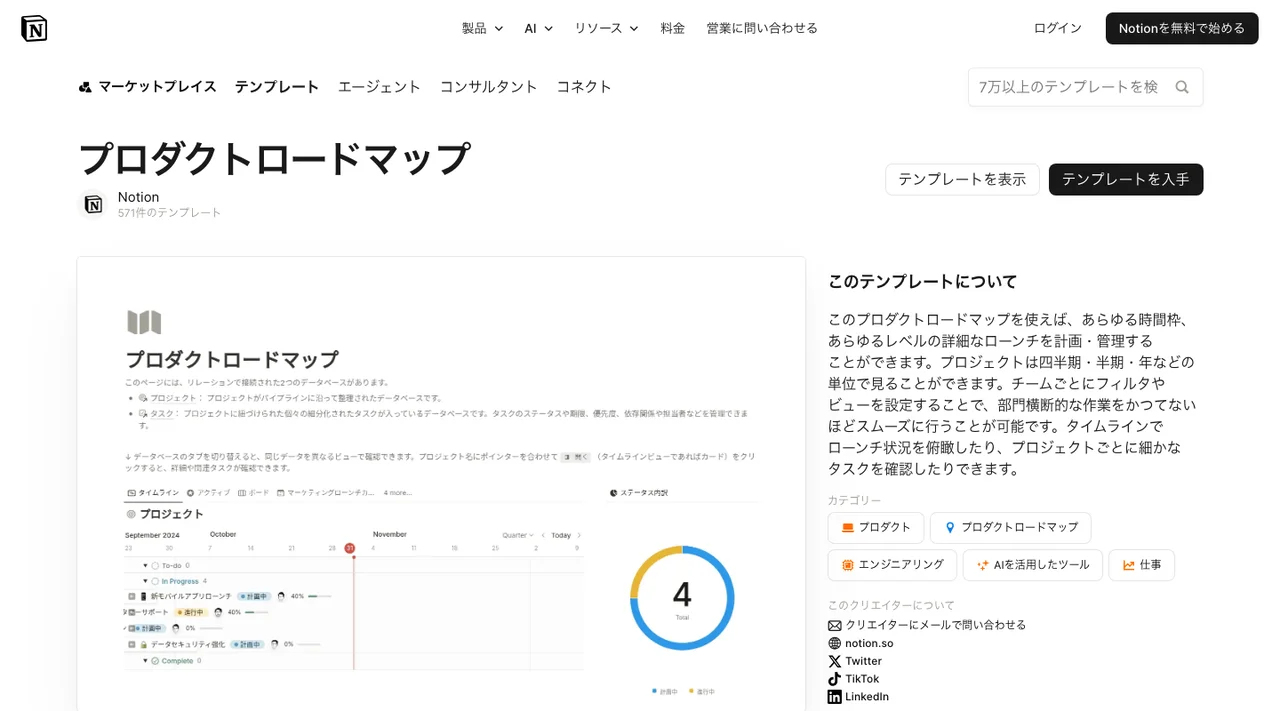Open 営業に問い合わせる in the header
Screen dimensions: 1280x711
coord(762,28)
